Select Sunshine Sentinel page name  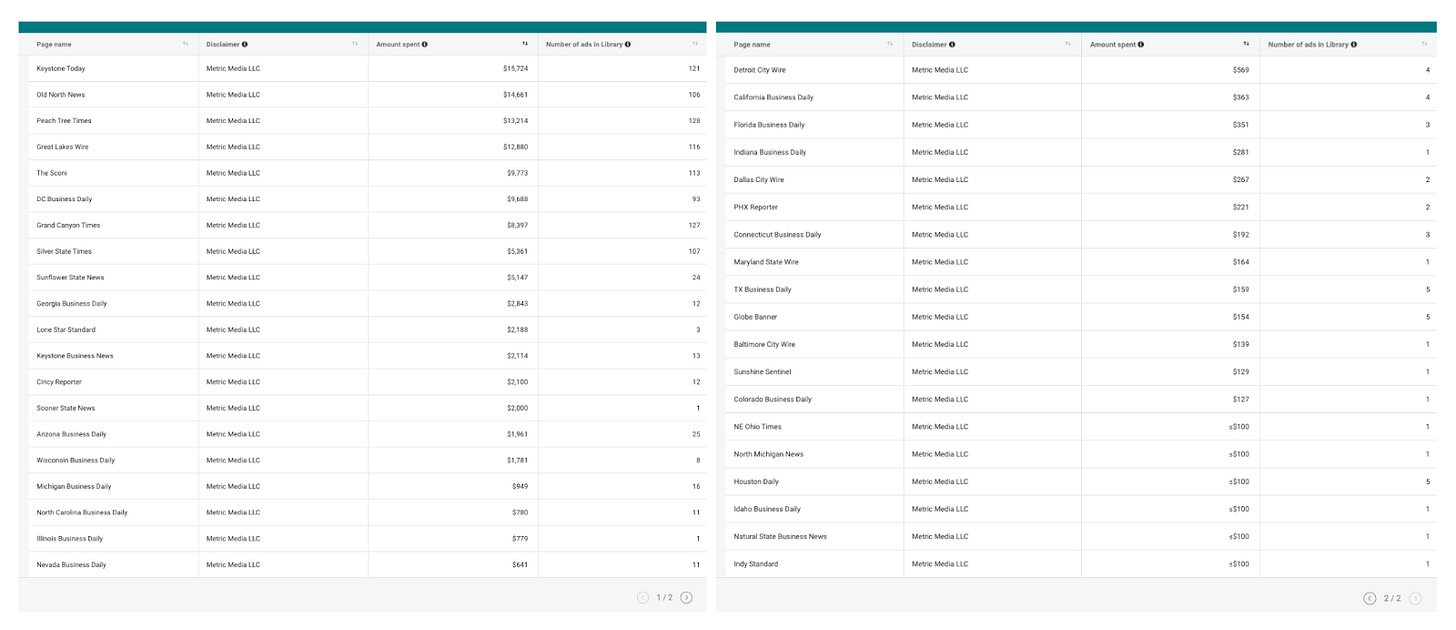coord(762,372)
